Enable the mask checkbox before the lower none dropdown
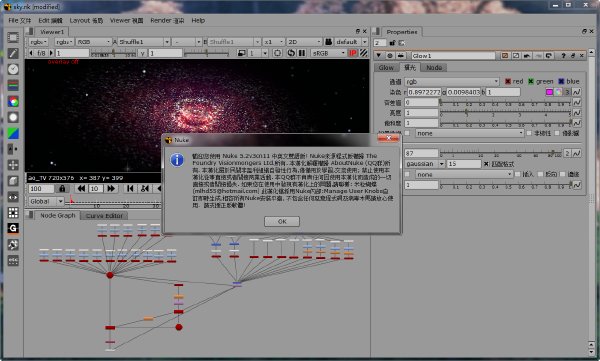The height and width of the screenshot is (361, 600). [407, 174]
